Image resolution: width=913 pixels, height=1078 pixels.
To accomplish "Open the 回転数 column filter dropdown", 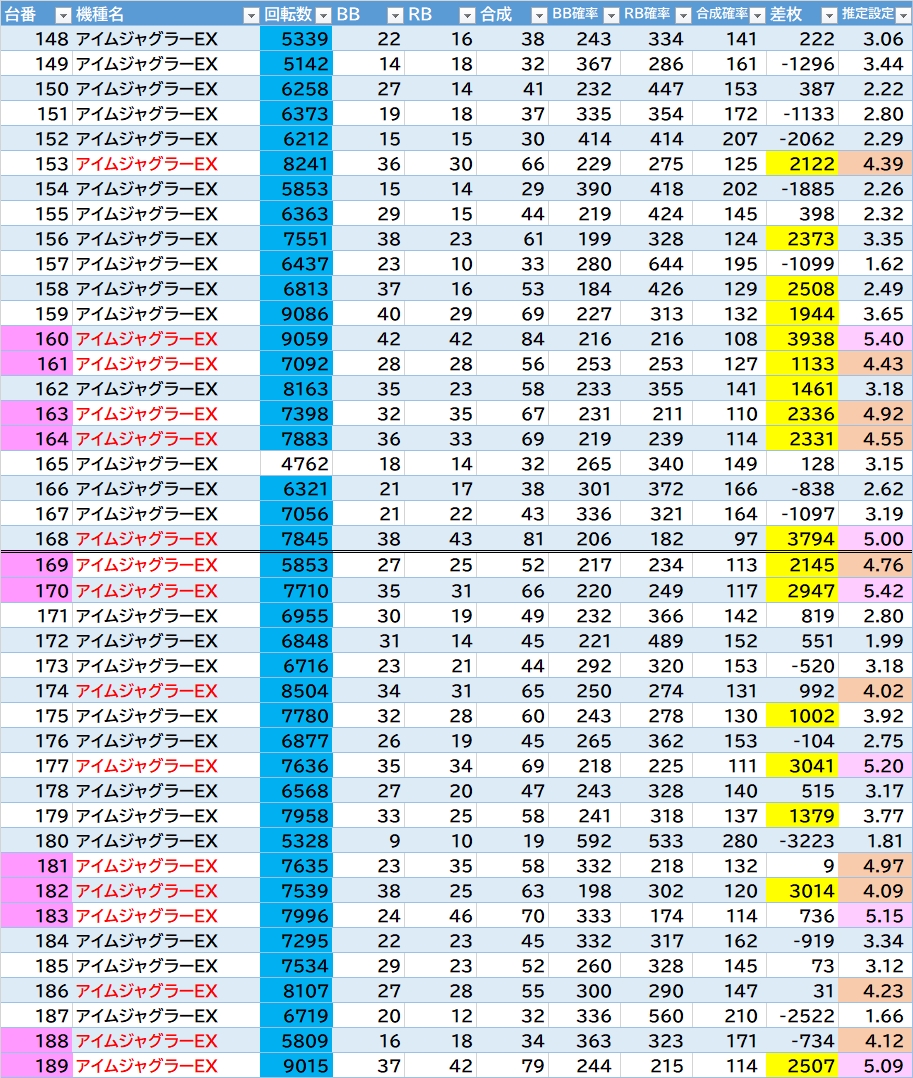I will pos(324,14).
